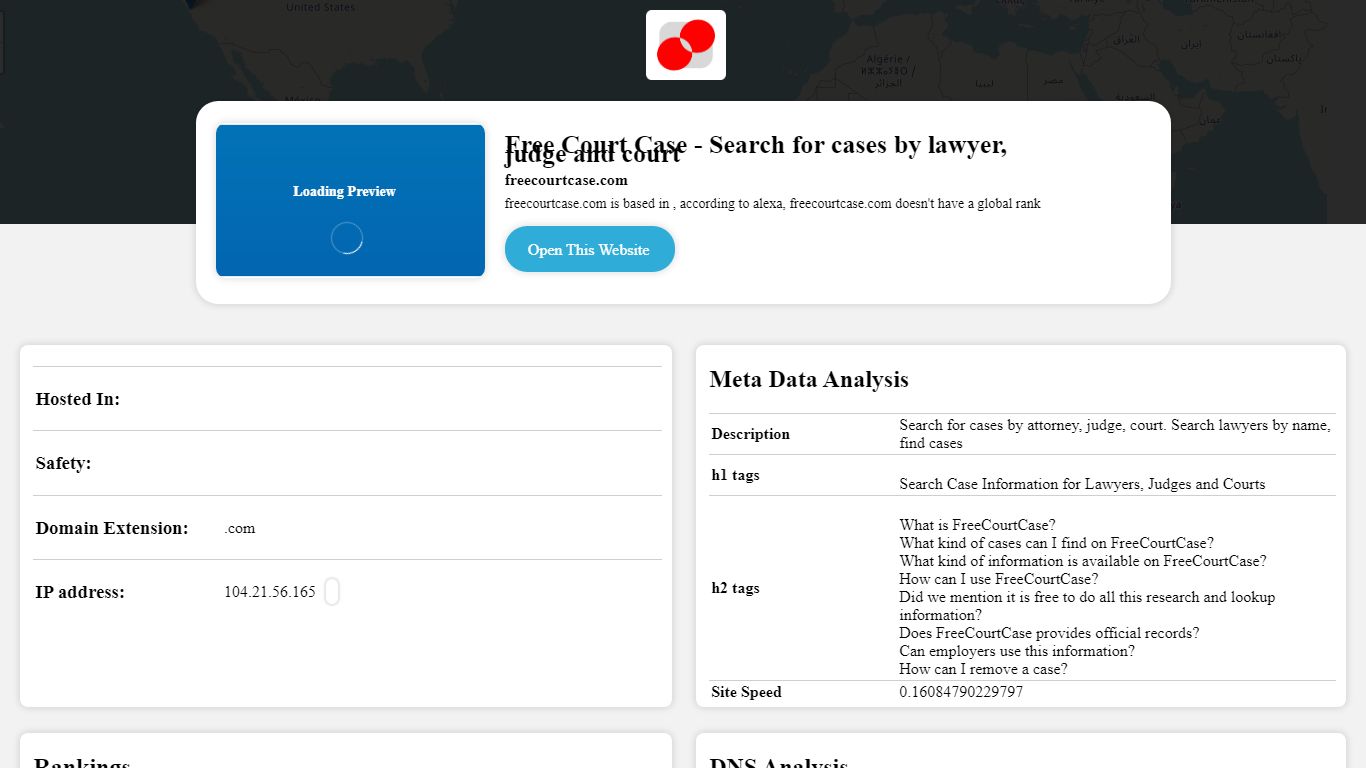
Task: Click the red circles site logo
Action: (686, 45)
